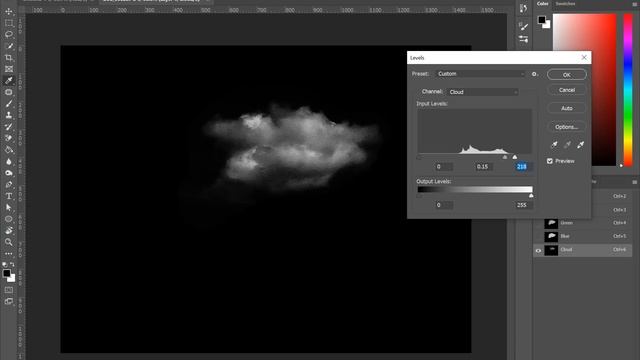Open the Options... button
Viewport: 640px width, 360px height.
pyautogui.click(x=567, y=127)
